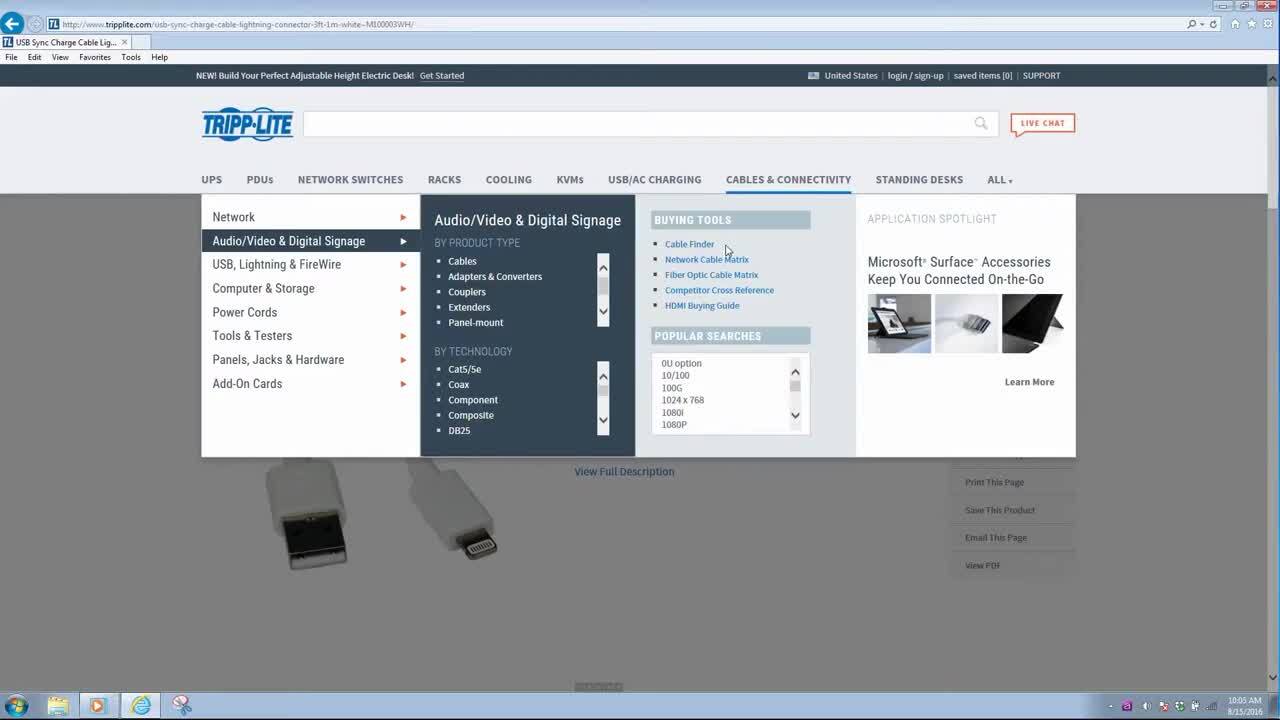
Task: Select RACKS in the navigation bar
Action: coord(444,180)
